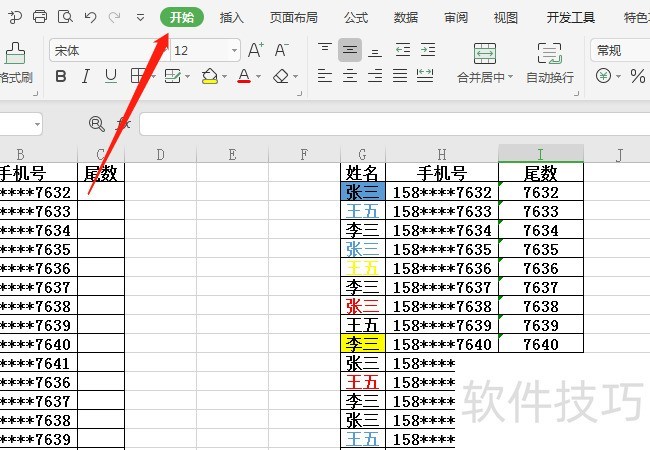Image resolution: width=650 pixels, height=450 pixels.
Task: Toggle vertical middle alignment
Action: (x=350, y=50)
